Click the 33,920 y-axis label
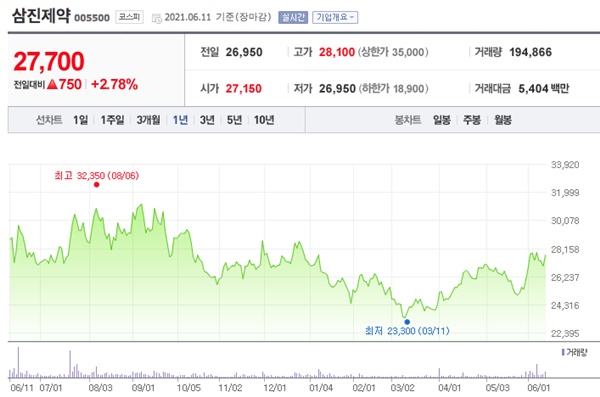 coord(565,165)
